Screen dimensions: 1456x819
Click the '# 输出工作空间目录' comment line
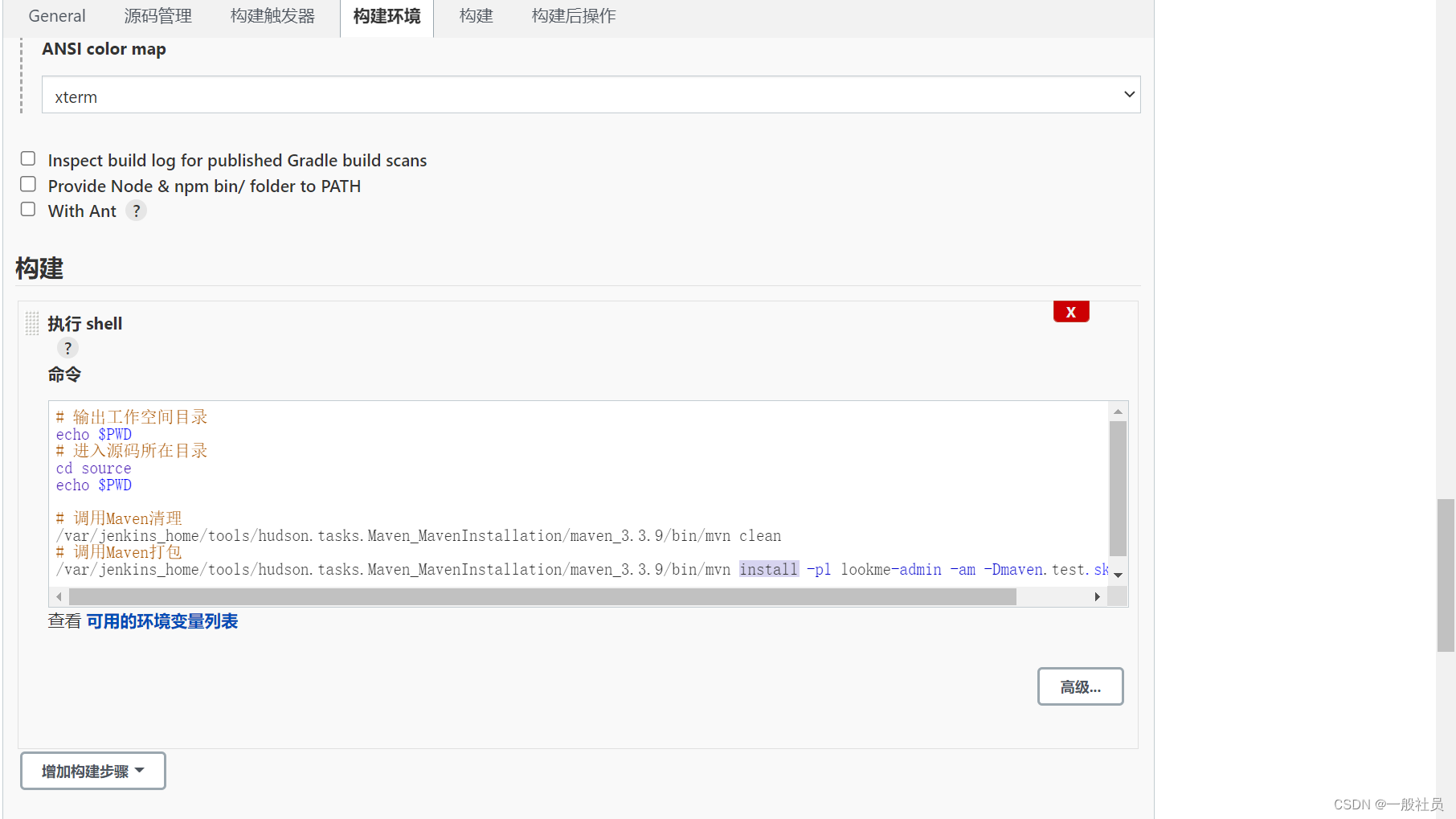132,416
